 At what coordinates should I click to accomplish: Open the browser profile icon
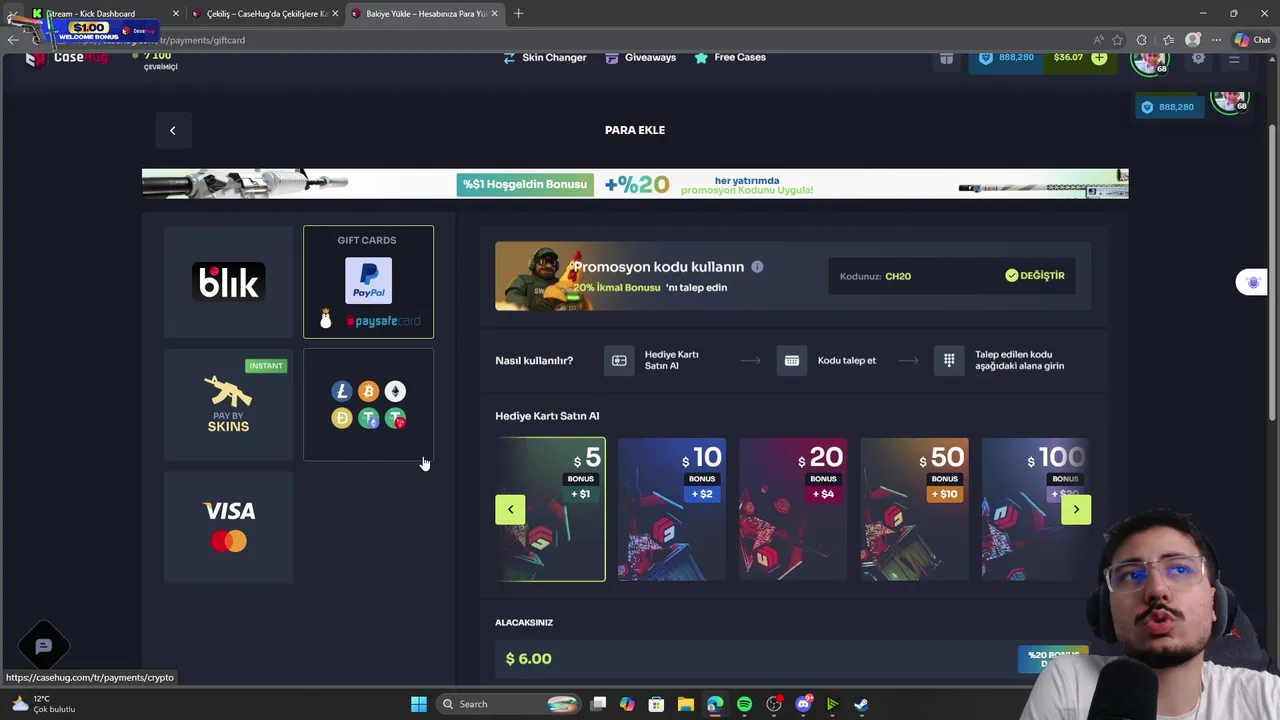coord(1192,40)
